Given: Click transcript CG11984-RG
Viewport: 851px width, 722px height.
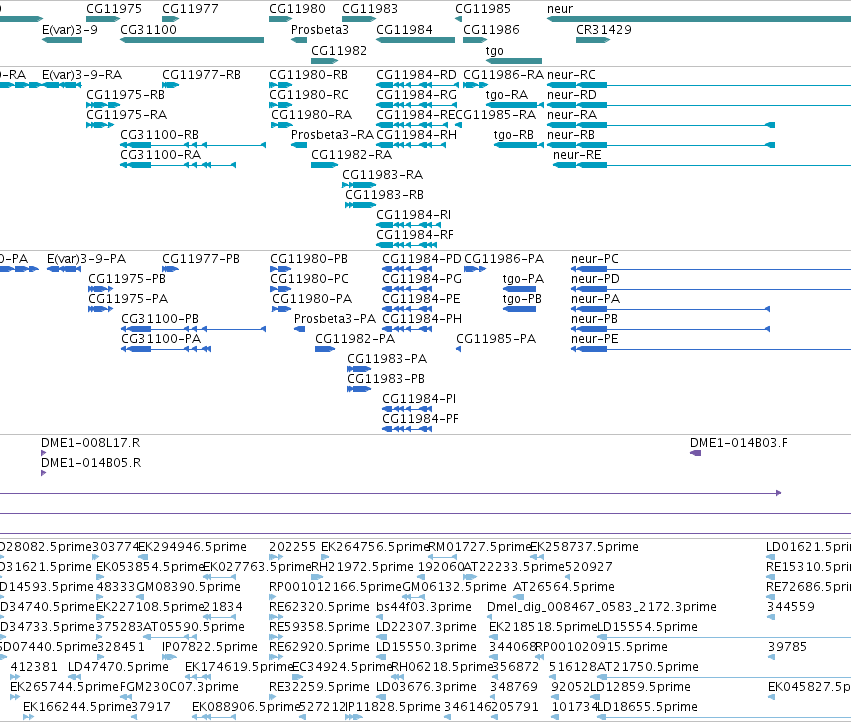Looking at the screenshot, I should pos(416,95).
